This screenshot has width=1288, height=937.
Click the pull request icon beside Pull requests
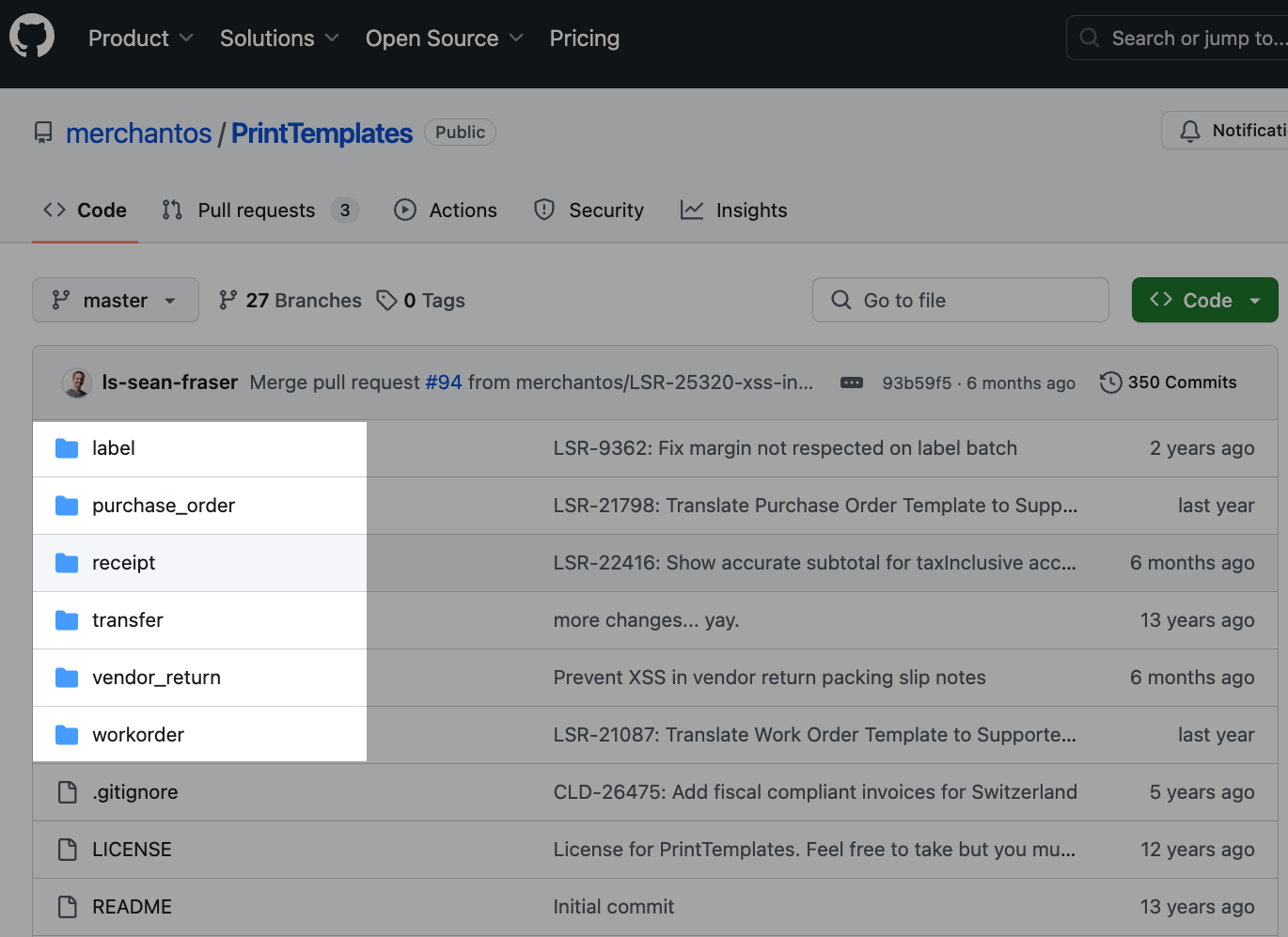pyautogui.click(x=172, y=210)
